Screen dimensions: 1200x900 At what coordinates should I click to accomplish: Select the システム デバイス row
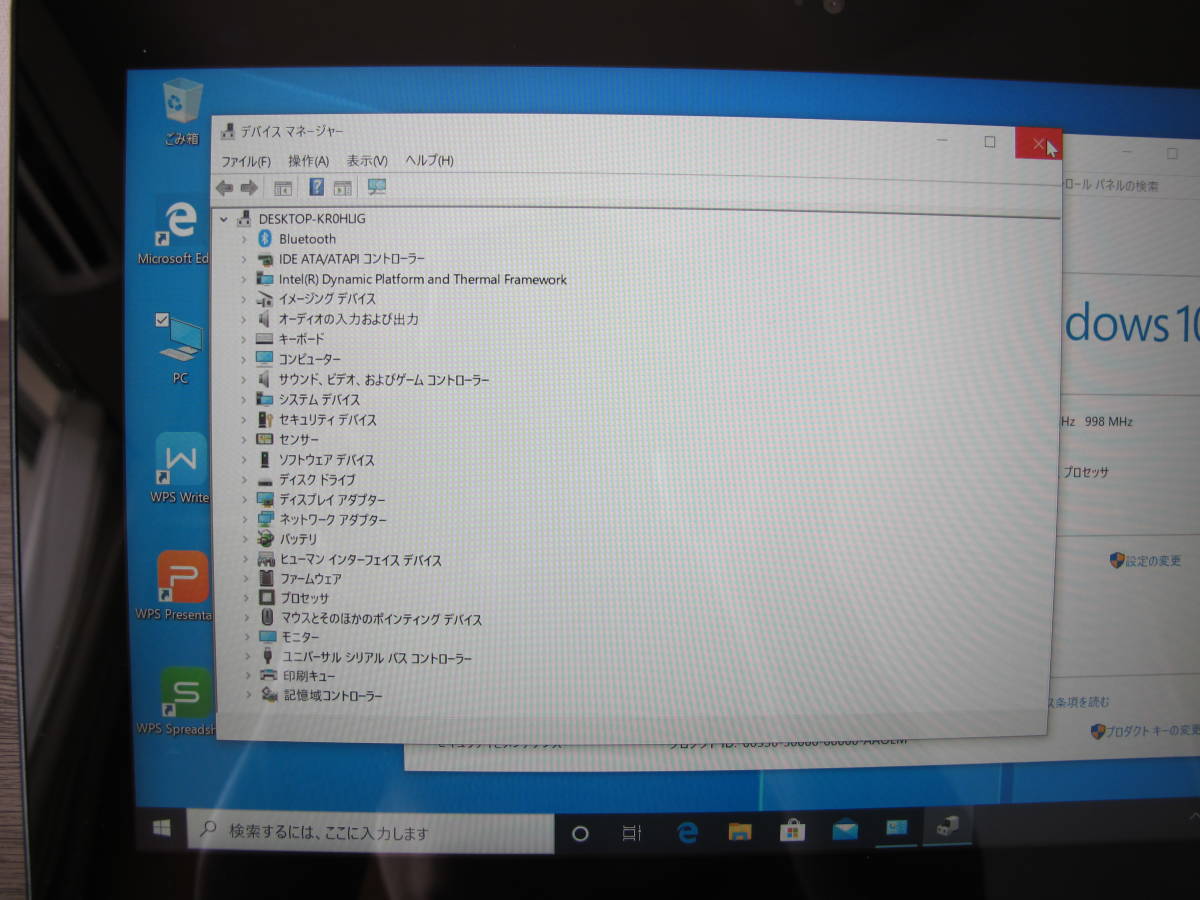[x=309, y=400]
